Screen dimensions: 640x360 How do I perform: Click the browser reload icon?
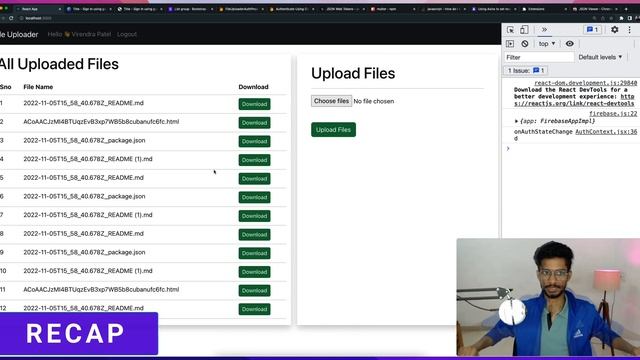11,18
